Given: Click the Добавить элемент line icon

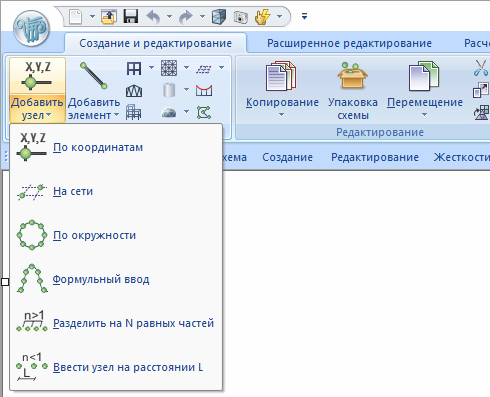Looking at the screenshot, I should tap(93, 76).
